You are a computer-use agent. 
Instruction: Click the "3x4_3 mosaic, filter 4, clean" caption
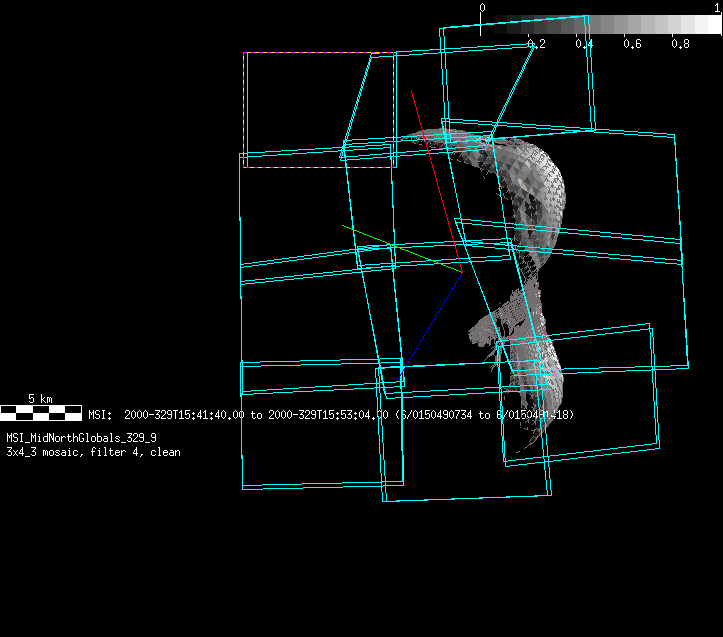93,452
